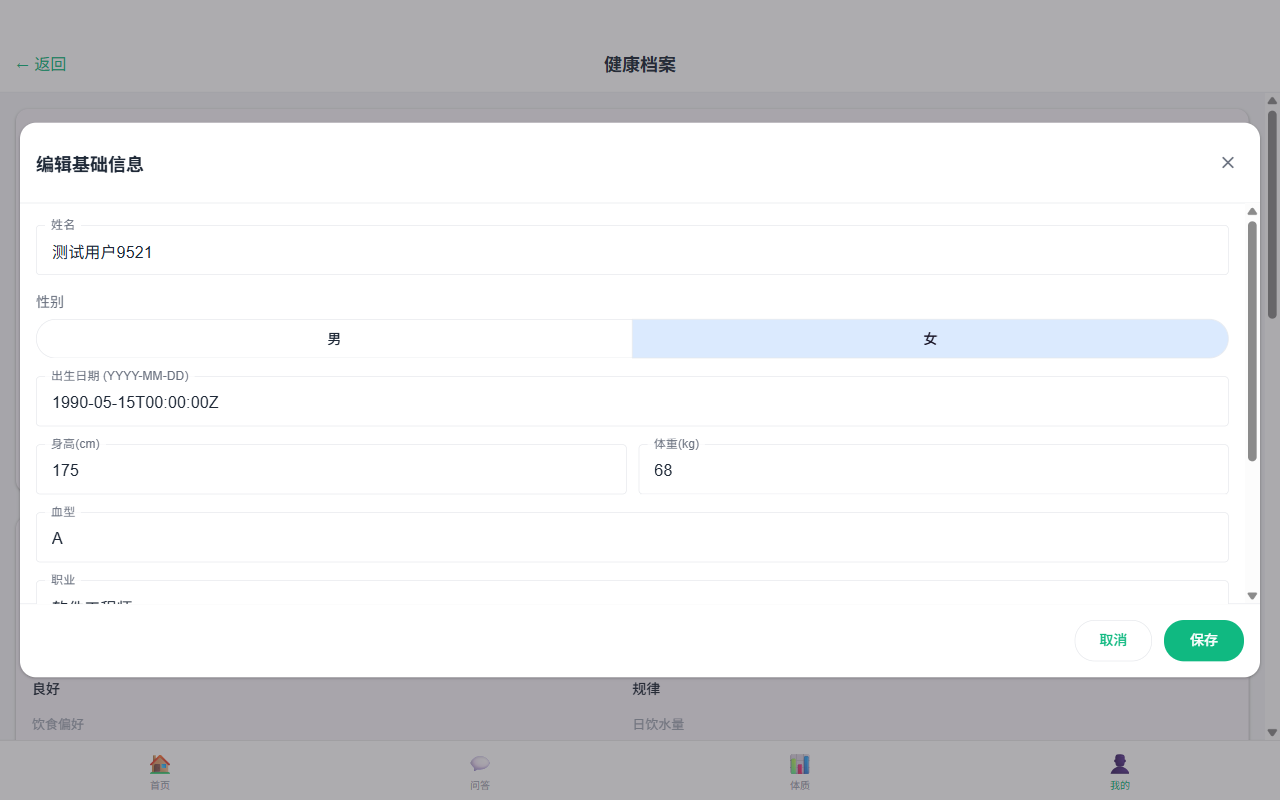Viewport: 1280px width, 800px height.
Task: Click the 职业 occupation field
Action: pos(632,596)
